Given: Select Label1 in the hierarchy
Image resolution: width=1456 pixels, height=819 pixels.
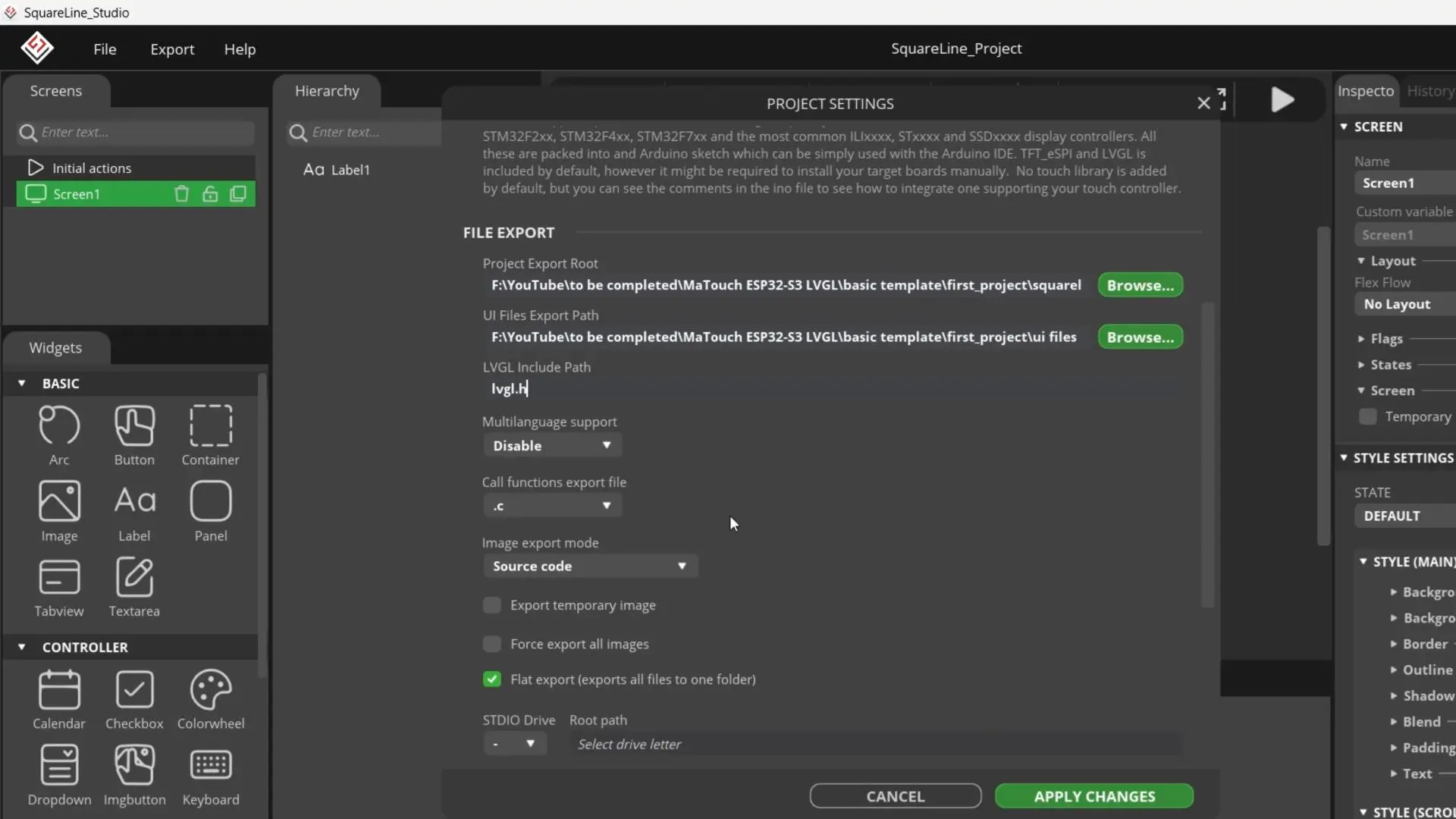Looking at the screenshot, I should pyautogui.click(x=337, y=170).
